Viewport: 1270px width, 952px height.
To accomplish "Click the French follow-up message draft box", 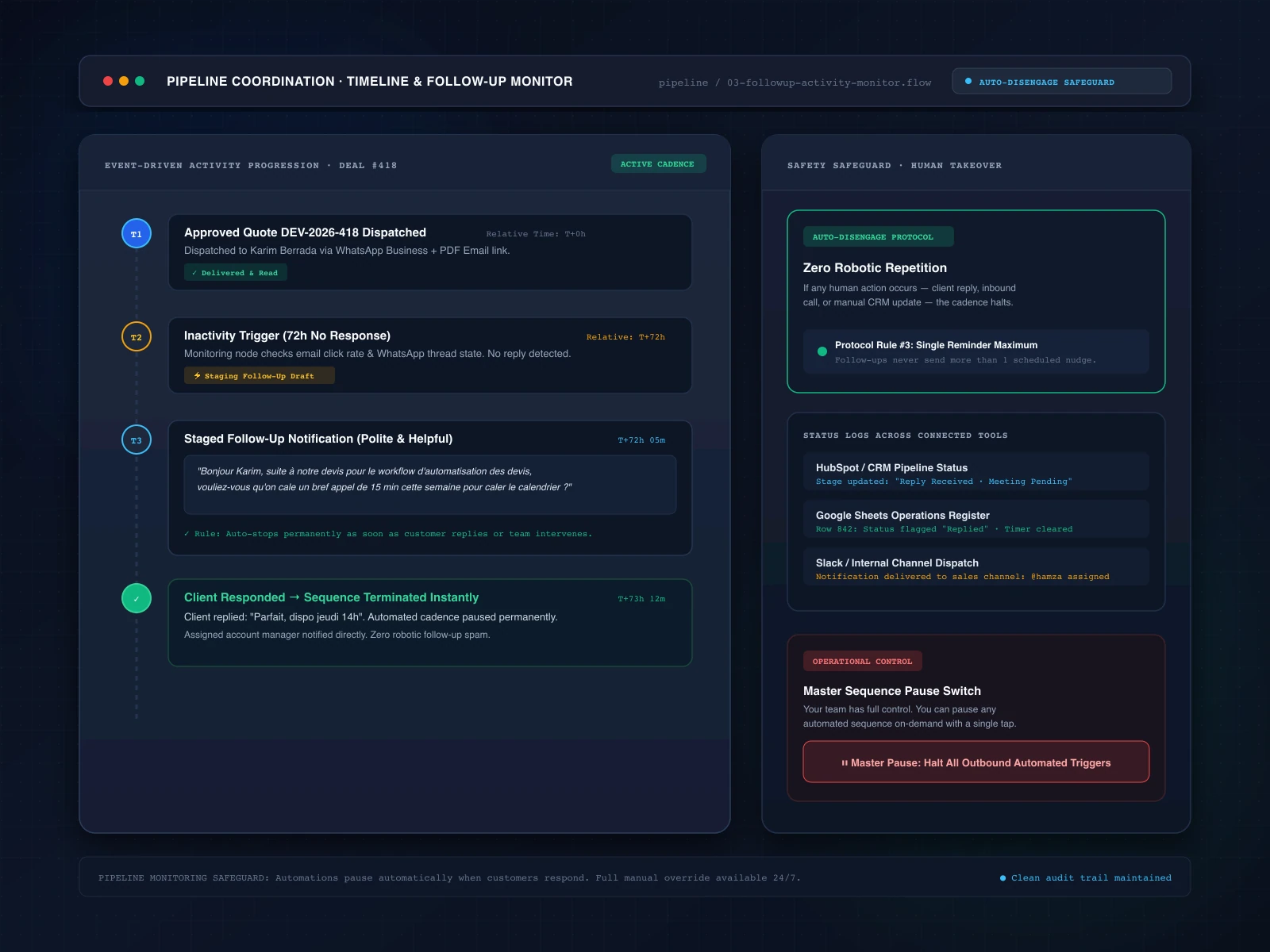I will point(430,485).
